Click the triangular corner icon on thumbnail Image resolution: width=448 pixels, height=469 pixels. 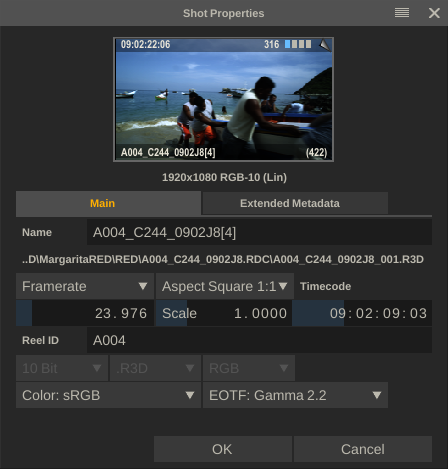click(x=325, y=45)
